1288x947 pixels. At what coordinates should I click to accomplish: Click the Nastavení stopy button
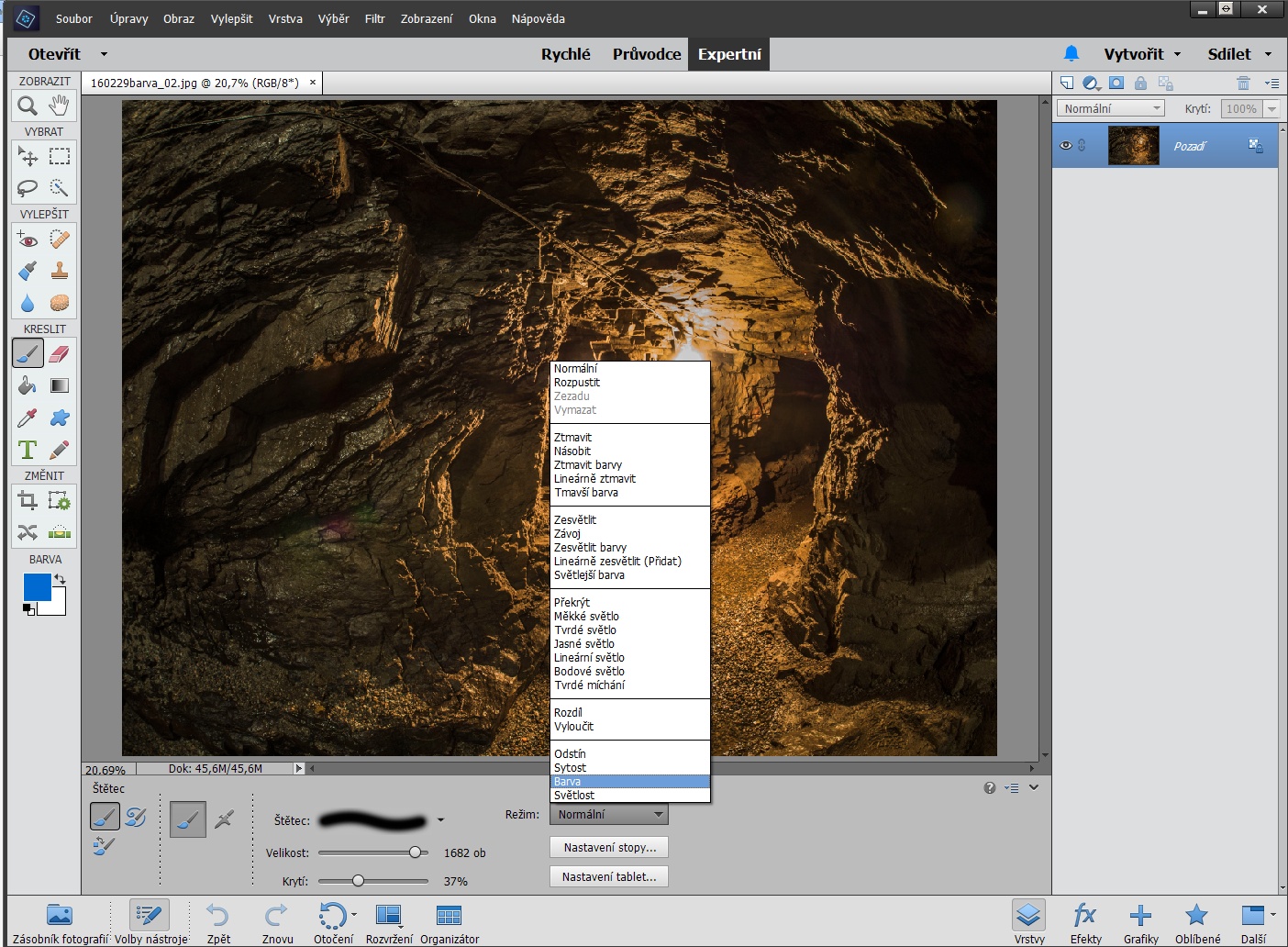(609, 847)
